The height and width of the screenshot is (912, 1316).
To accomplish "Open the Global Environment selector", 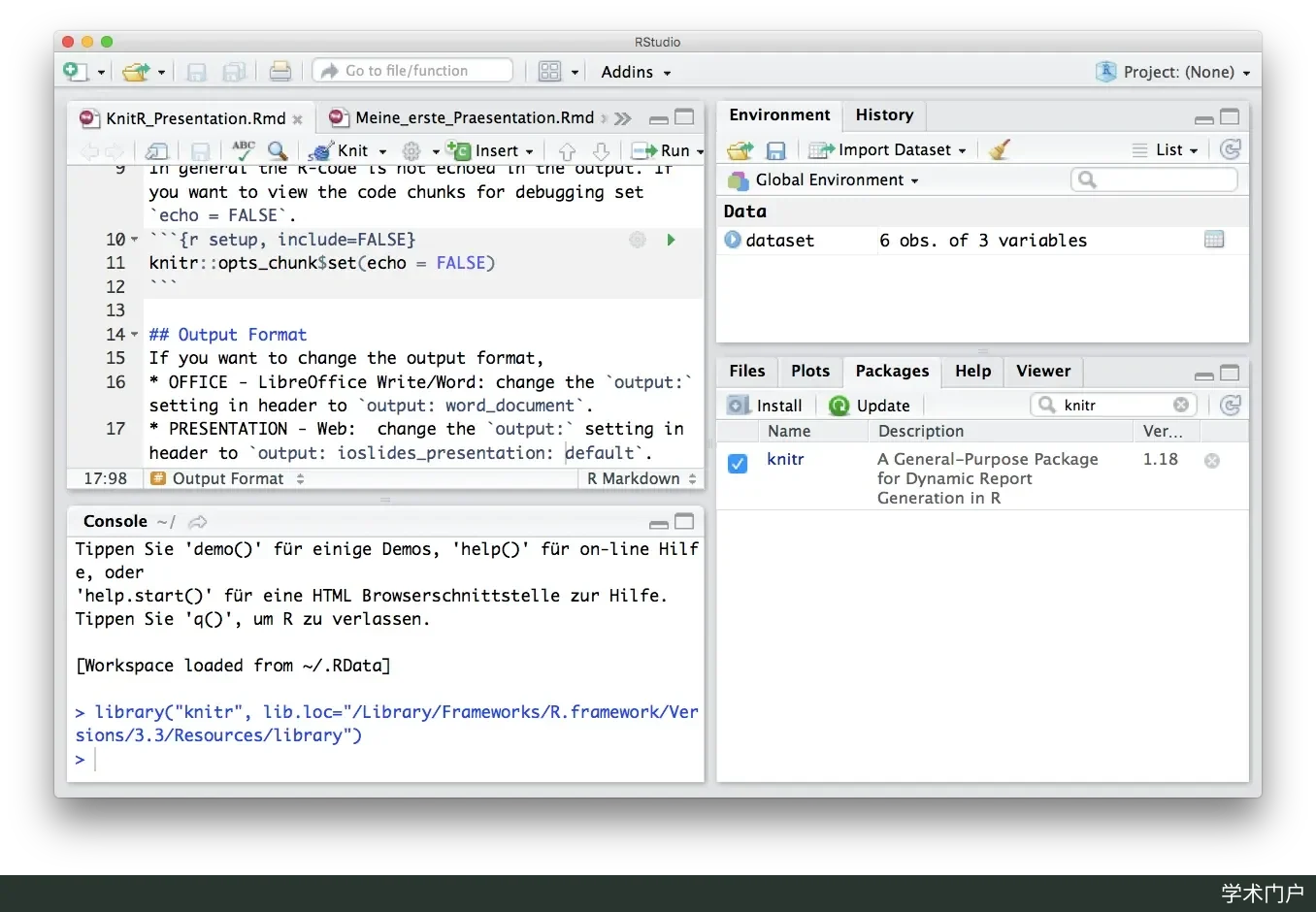I will (x=823, y=180).
